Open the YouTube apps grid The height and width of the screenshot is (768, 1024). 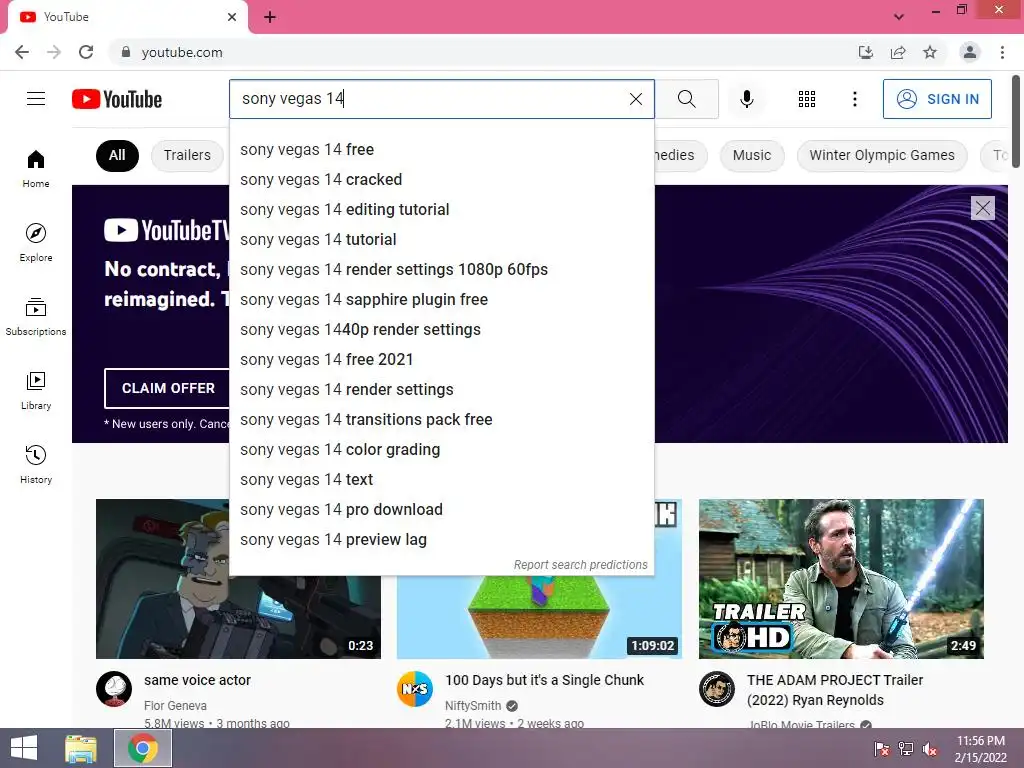point(807,99)
